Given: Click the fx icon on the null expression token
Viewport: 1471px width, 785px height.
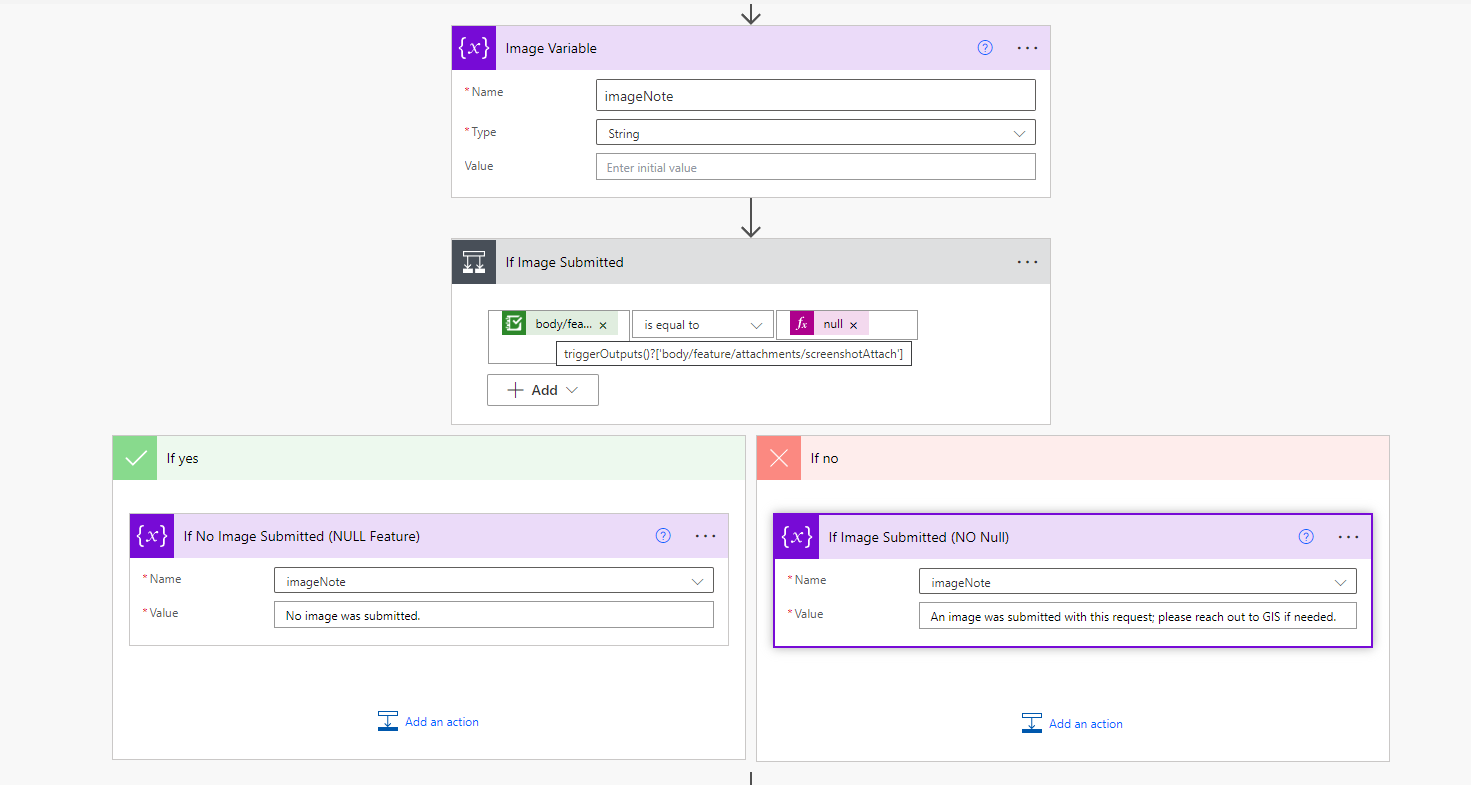Looking at the screenshot, I should click(x=801, y=323).
